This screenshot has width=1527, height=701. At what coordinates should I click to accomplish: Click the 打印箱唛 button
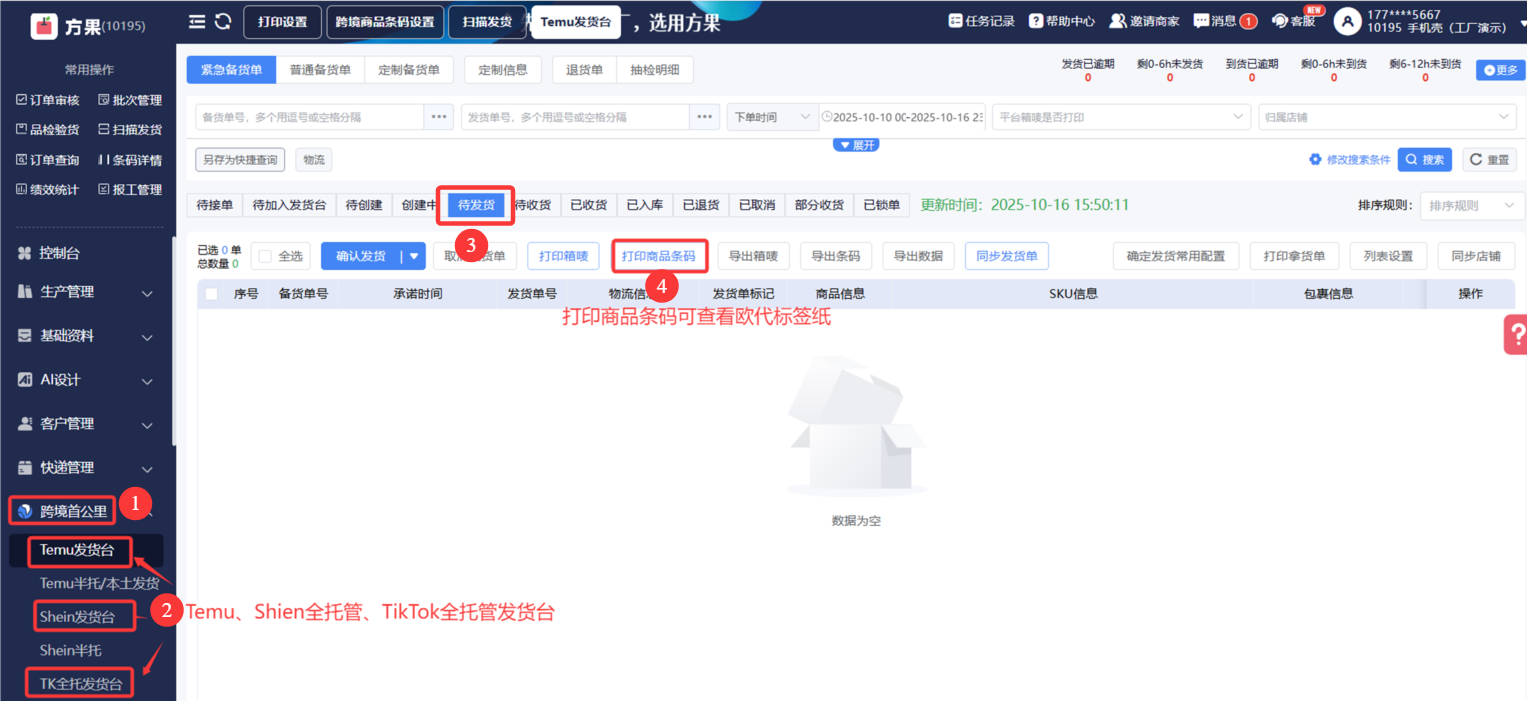(563, 256)
